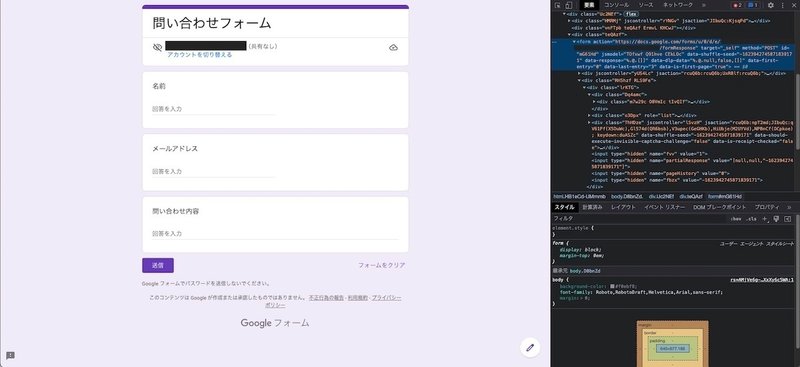
Task: Select the hidden input named fvv
Action: tap(649, 153)
